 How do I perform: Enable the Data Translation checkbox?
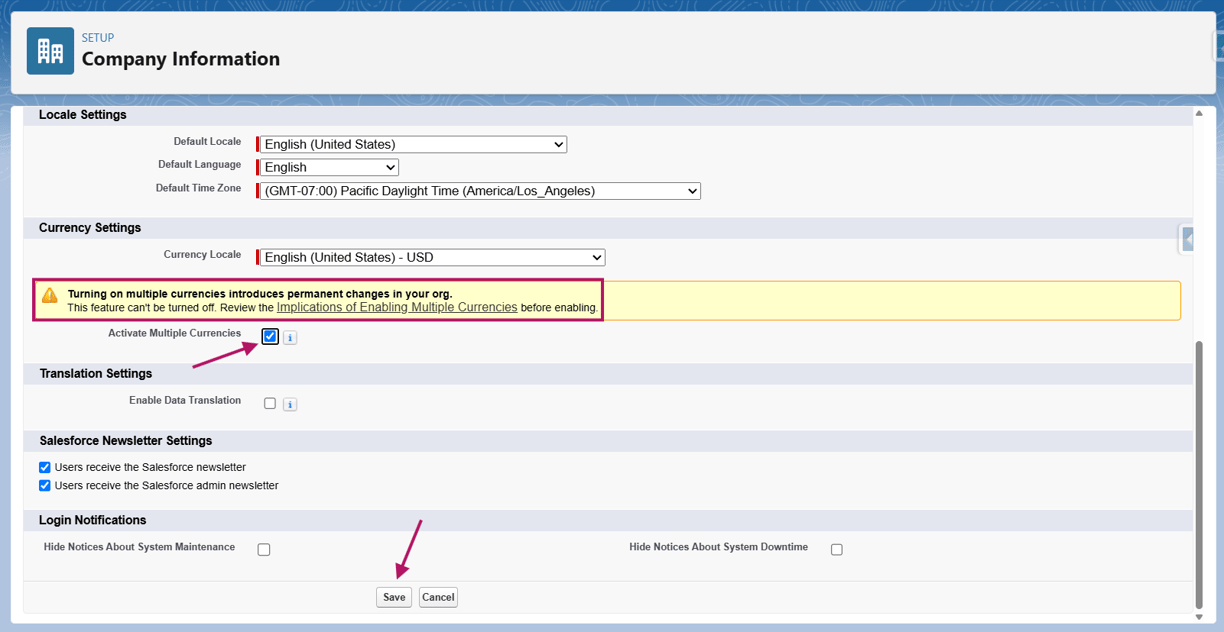coord(270,404)
